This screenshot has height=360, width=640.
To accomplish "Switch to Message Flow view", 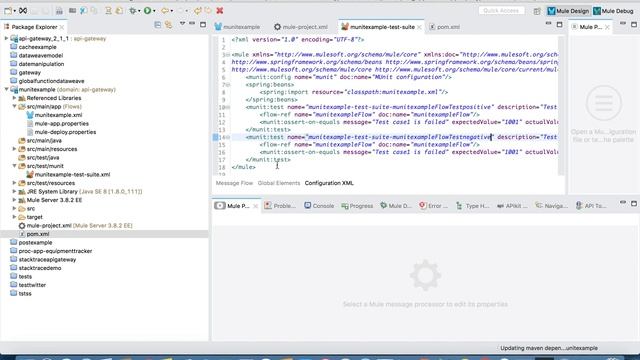I will point(234,183).
